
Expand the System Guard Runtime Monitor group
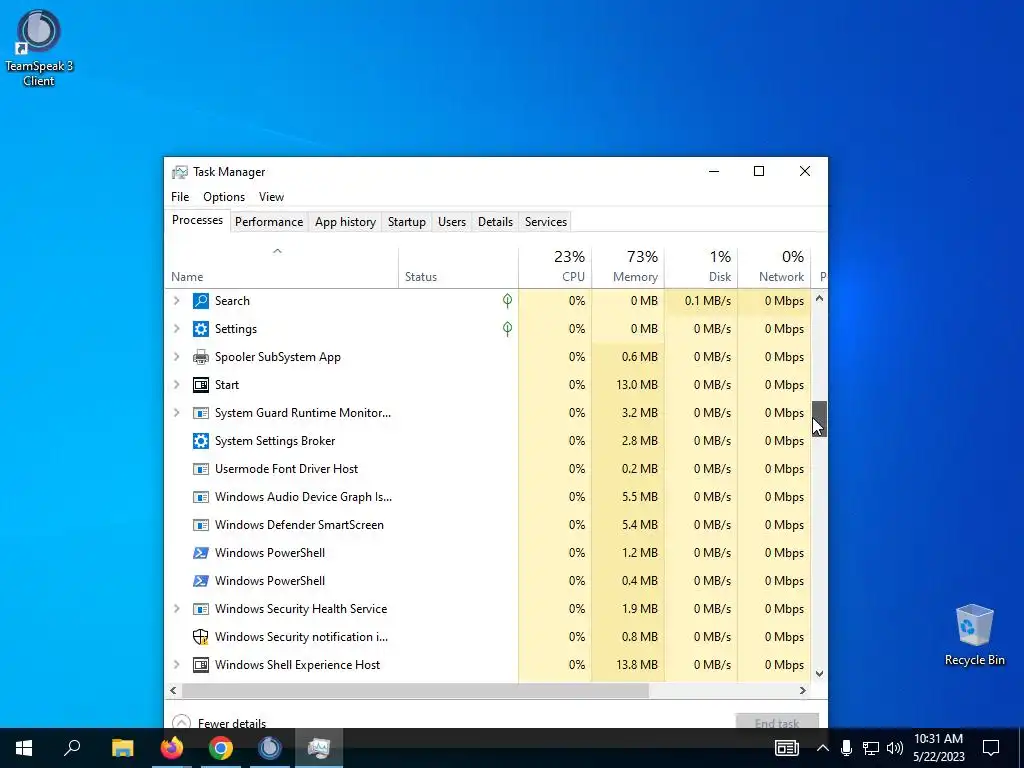[x=176, y=413]
